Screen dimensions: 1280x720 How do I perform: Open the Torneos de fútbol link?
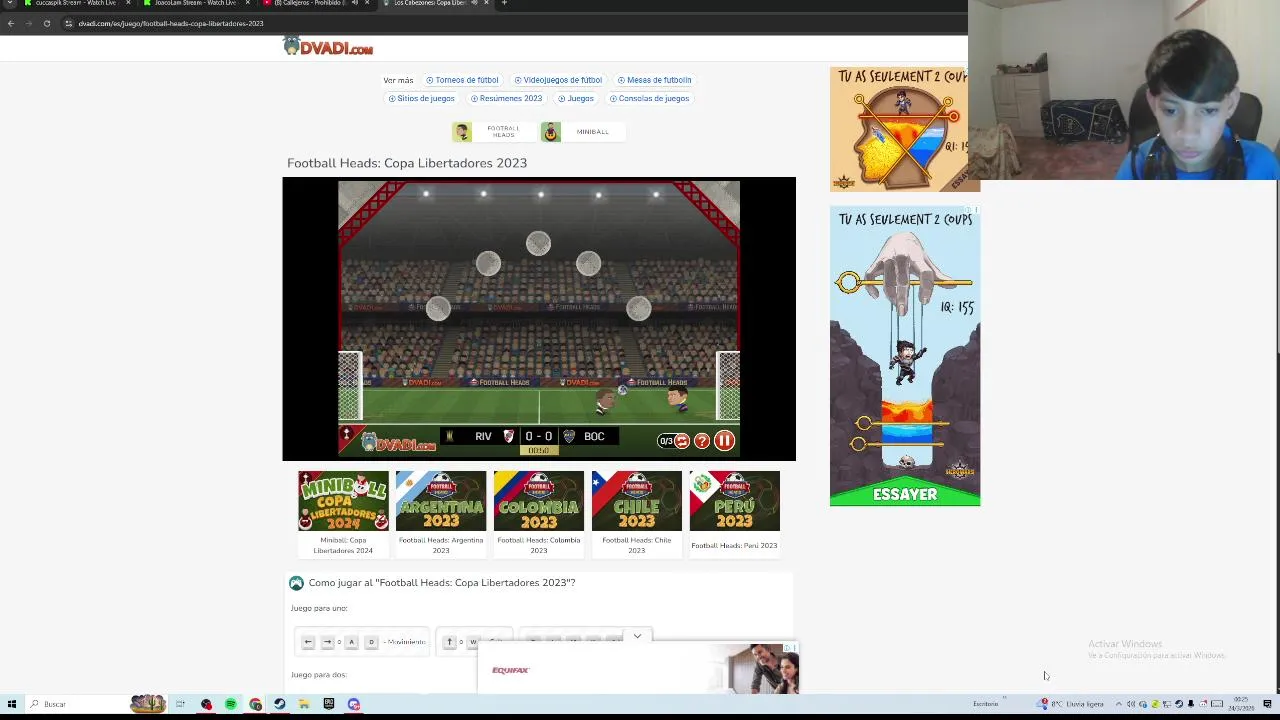click(x=462, y=80)
